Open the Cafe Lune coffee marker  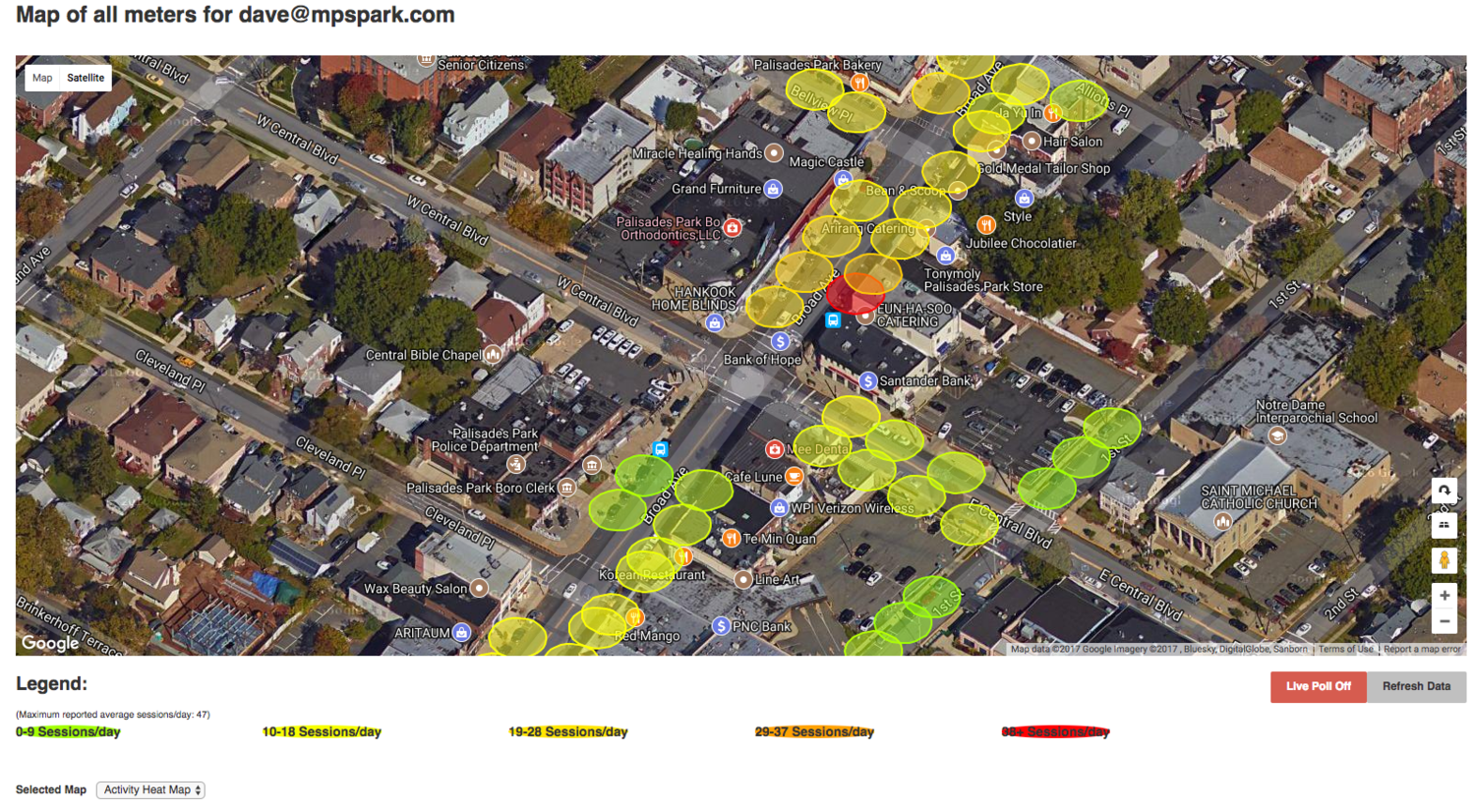(794, 476)
